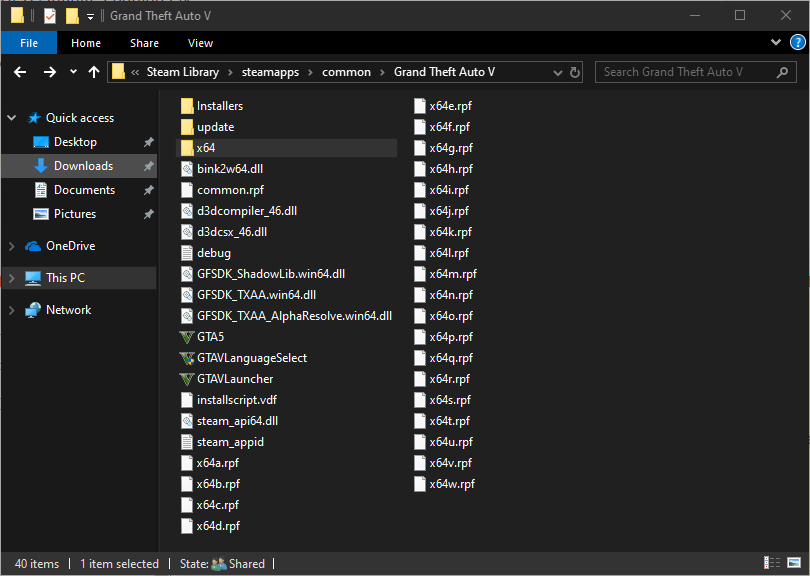Refresh the current folder view
Viewport: 810px width, 576px height.
tap(575, 72)
